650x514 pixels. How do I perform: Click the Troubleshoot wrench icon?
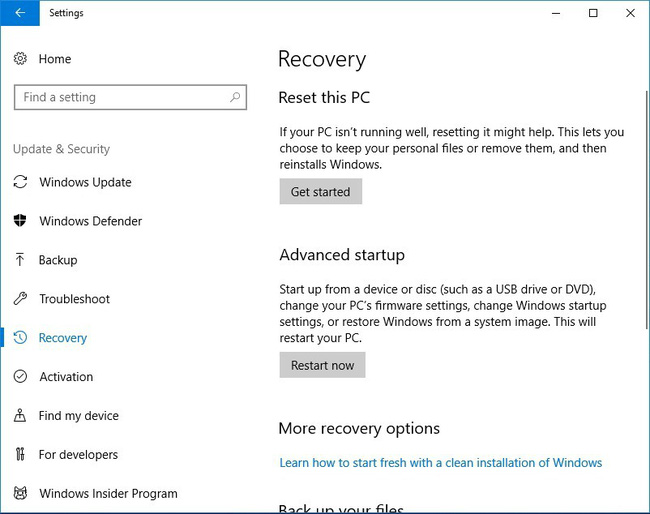pos(20,298)
